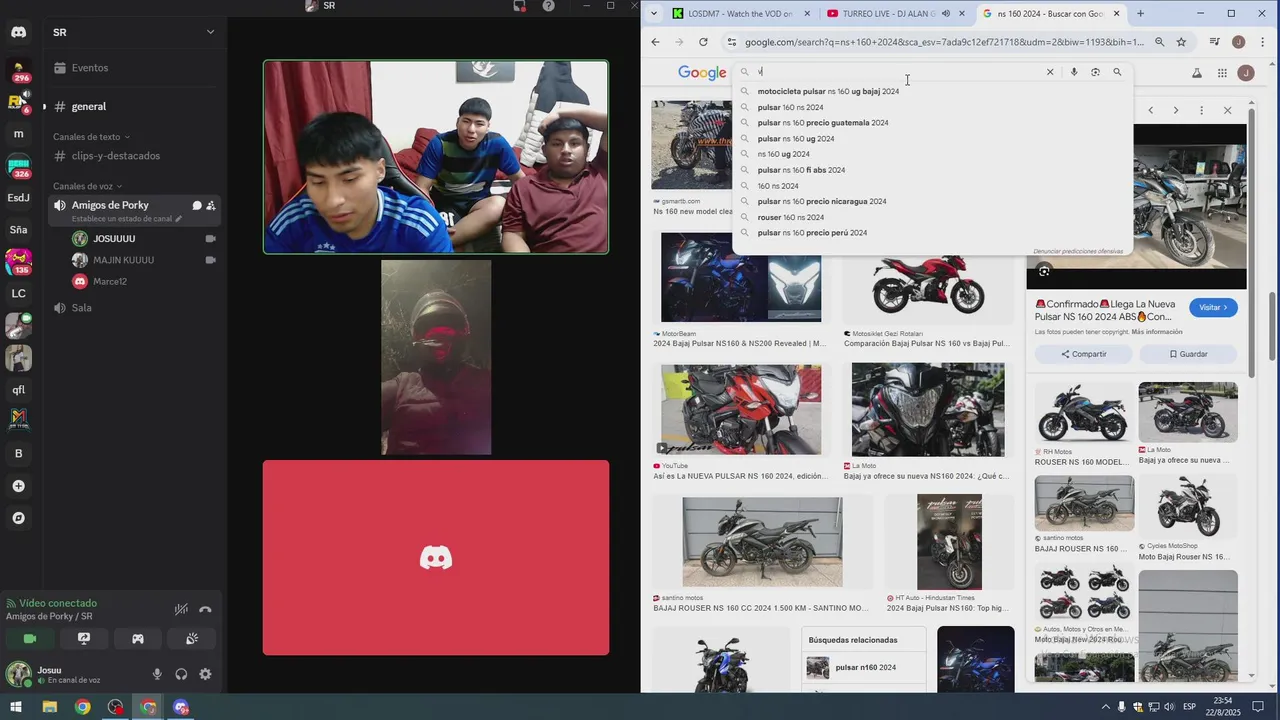The image size is (1280, 720).
Task: Clear the Google search box
Action: [x=1050, y=72]
